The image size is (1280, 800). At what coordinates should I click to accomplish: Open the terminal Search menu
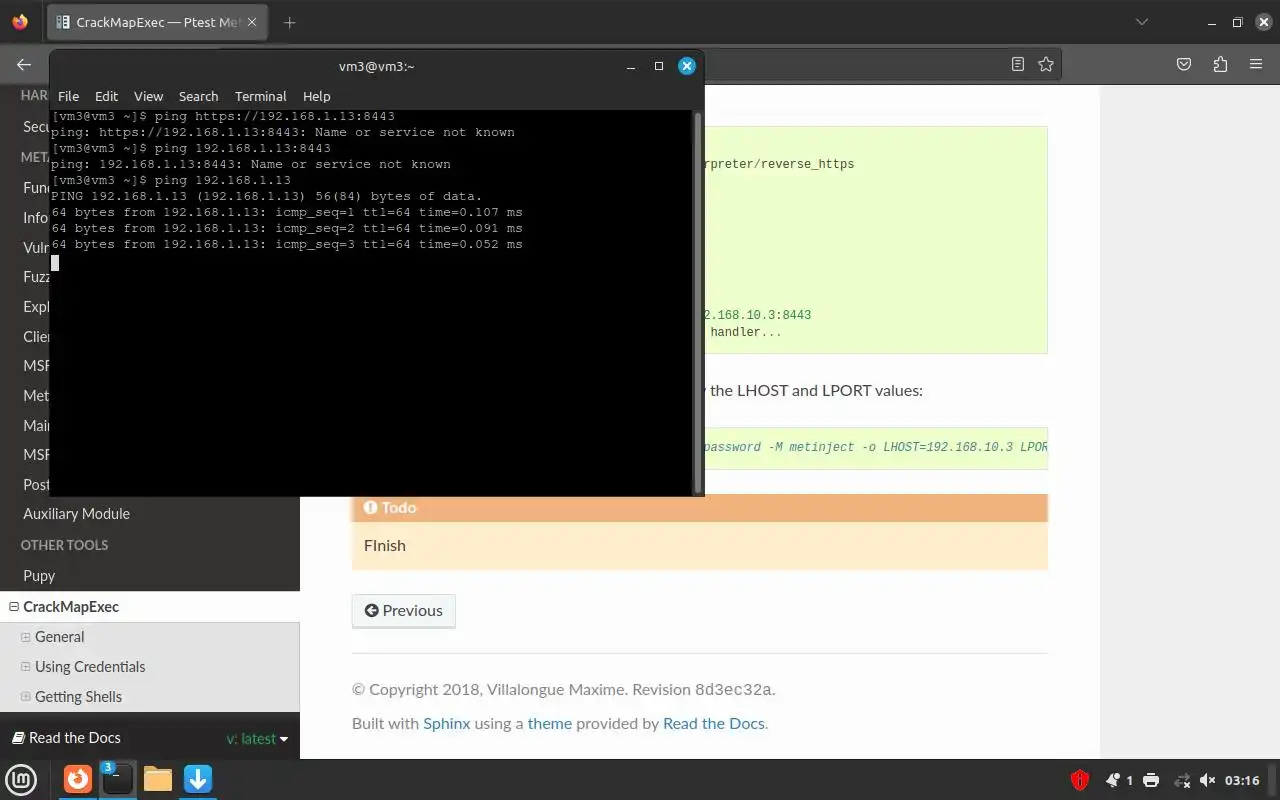[x=198, y=96]
